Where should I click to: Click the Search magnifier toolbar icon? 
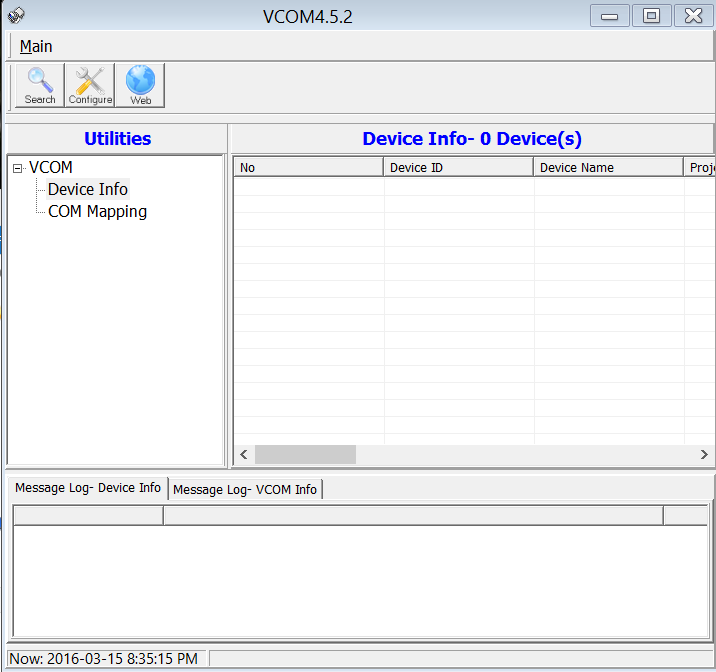(40, 85)
